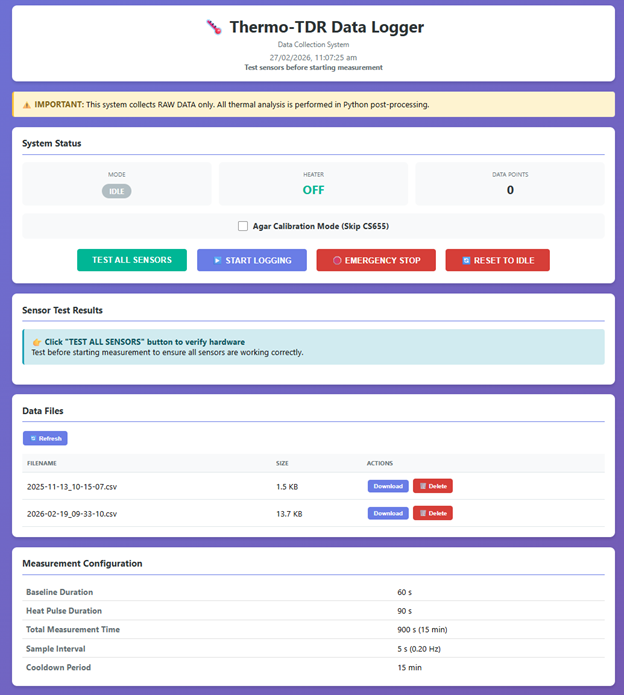Click the trash icon for 2026-02-19_09-33-10.csv
This screenshot has width=624, height=695.
423,513
